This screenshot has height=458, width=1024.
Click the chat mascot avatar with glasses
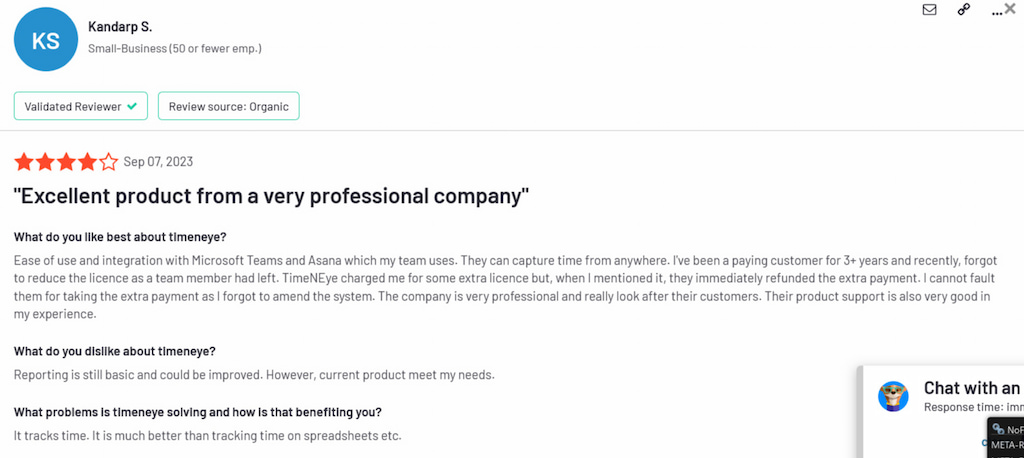click(x=893, y=396)
